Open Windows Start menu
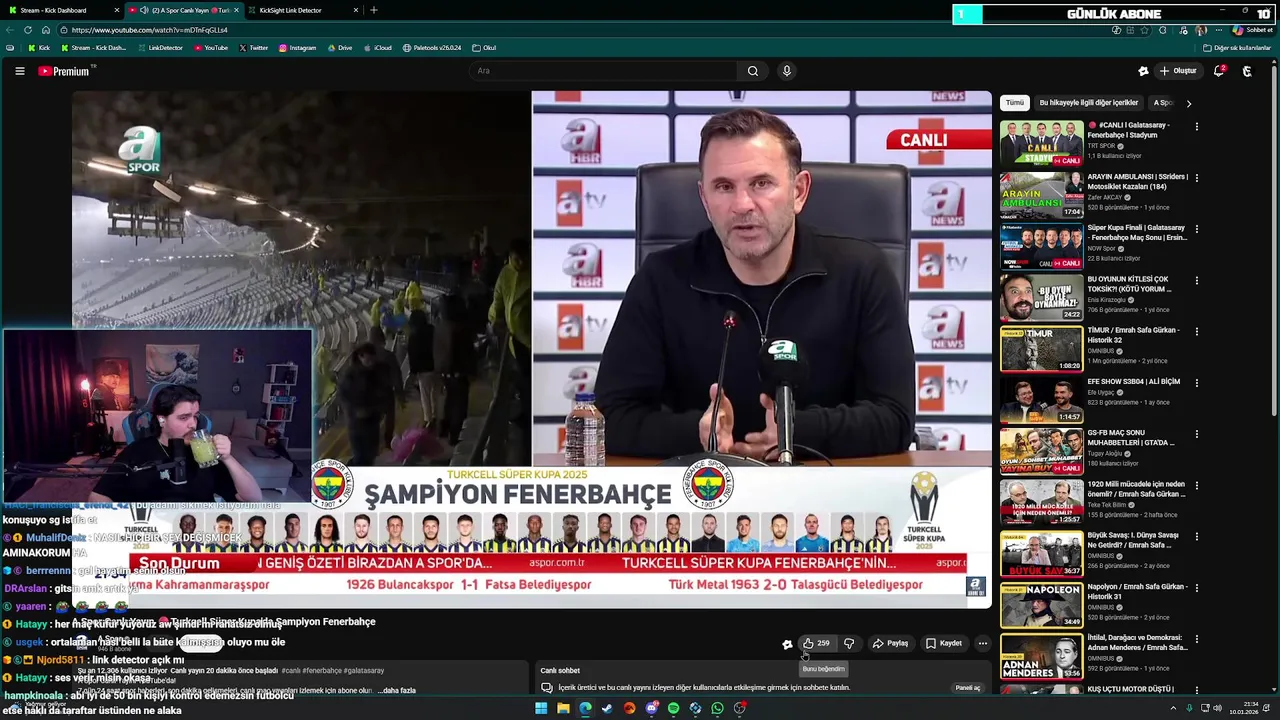 (541, 708)
